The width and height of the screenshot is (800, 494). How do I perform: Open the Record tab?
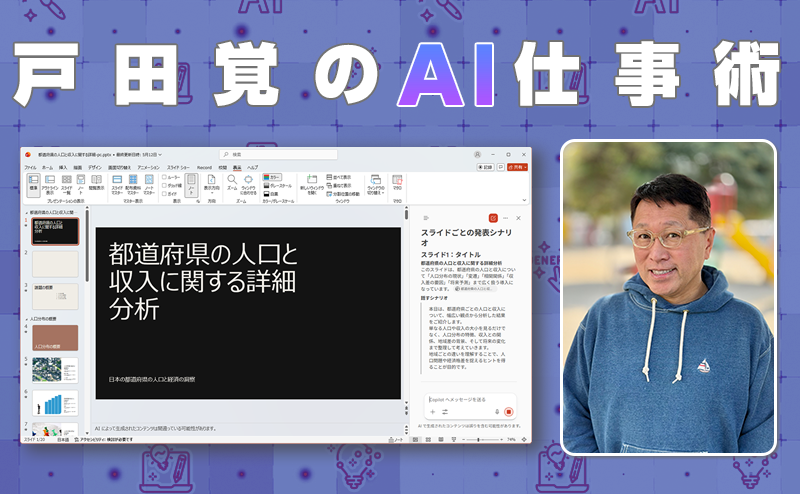[204, 167]
